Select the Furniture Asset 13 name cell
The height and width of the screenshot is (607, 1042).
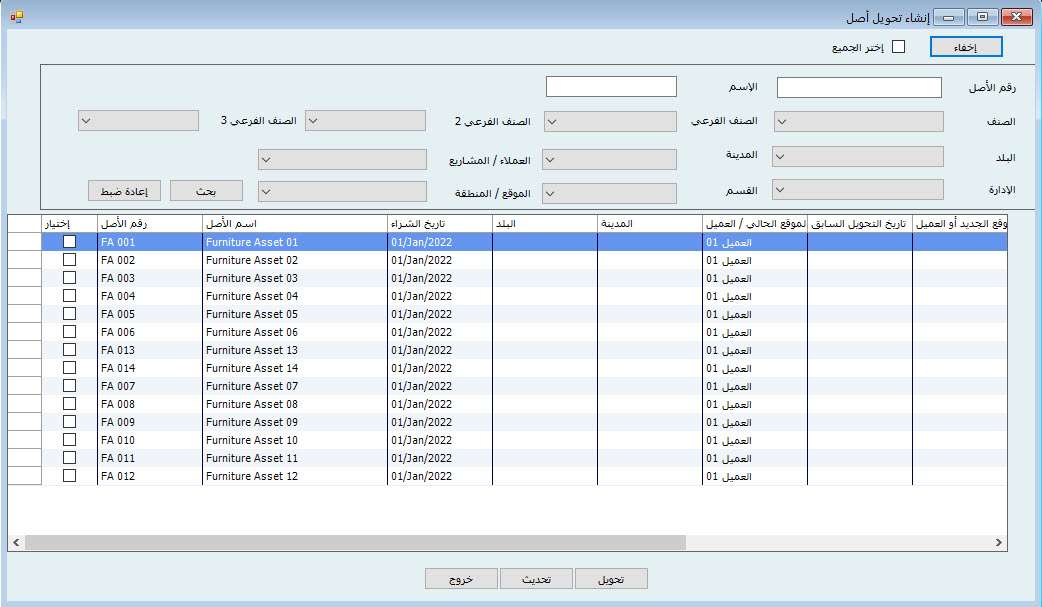click(294, 350)
